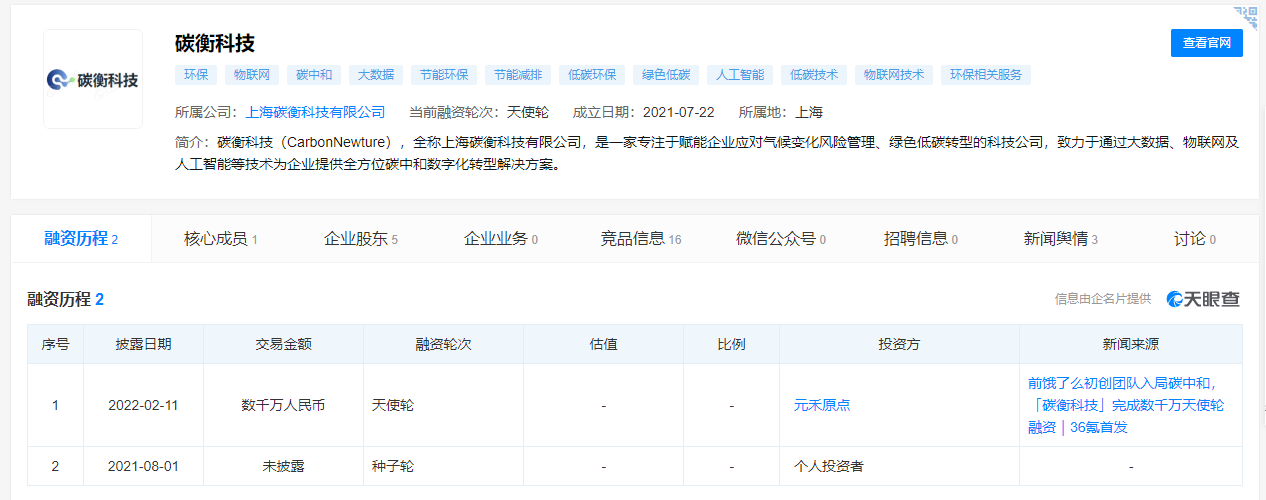Select the 节能减排 tag
Screen dimensions: 1266x500
coord(518,75)
